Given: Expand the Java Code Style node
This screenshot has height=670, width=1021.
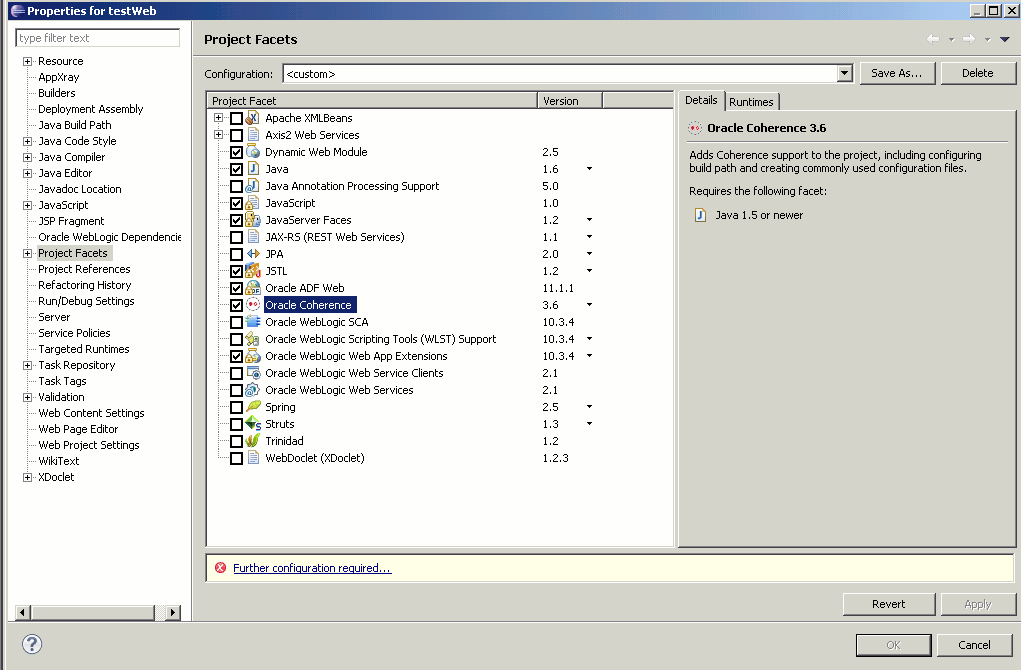Looking at the screenshot, I should point(27,141).
